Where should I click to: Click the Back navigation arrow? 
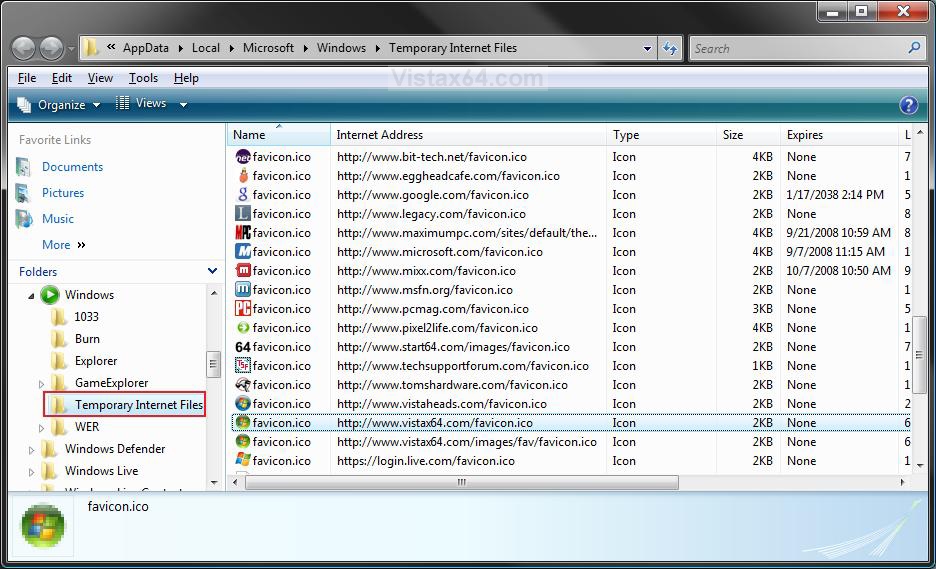pos(24,48)
